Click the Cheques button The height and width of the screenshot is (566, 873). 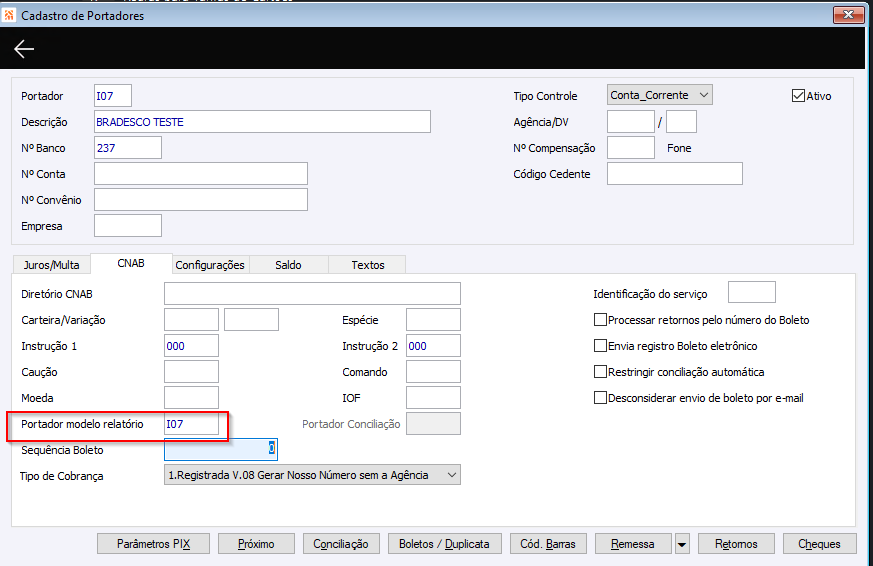(820, 544)
